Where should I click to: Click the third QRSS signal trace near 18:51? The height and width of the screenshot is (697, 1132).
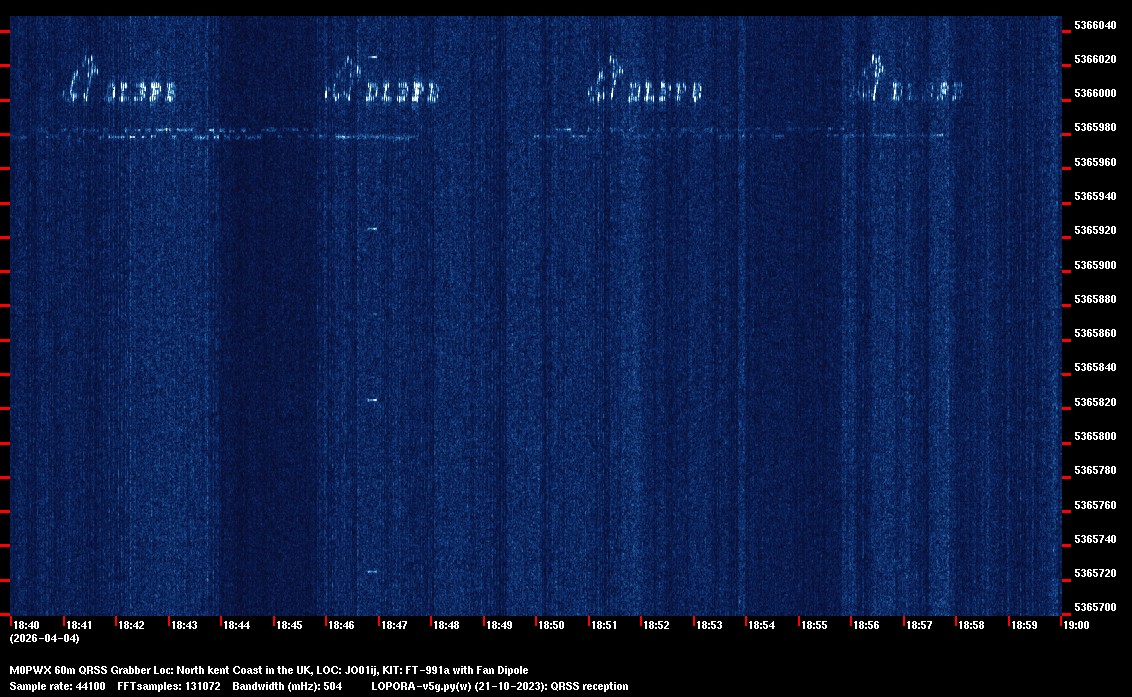[645, 80]
